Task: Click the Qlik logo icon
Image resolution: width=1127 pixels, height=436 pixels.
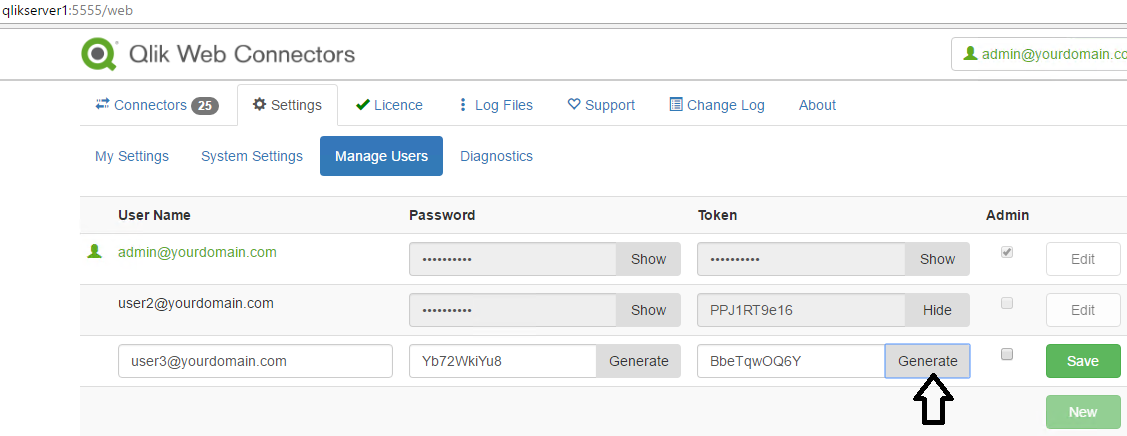Action: pyautogui.click(x=99, y=54)
